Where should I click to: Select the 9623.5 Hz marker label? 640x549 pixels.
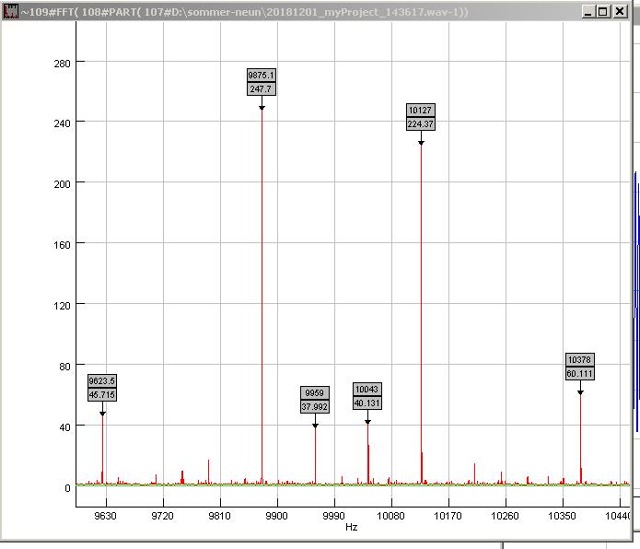pyautogui.click(x=102, y=381)
